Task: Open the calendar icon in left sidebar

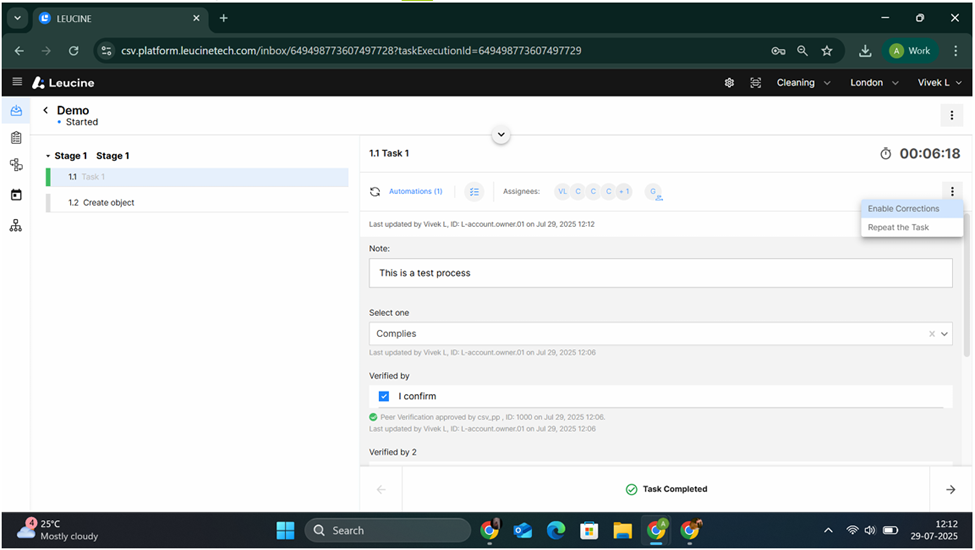Action: (x=15, y=195)
